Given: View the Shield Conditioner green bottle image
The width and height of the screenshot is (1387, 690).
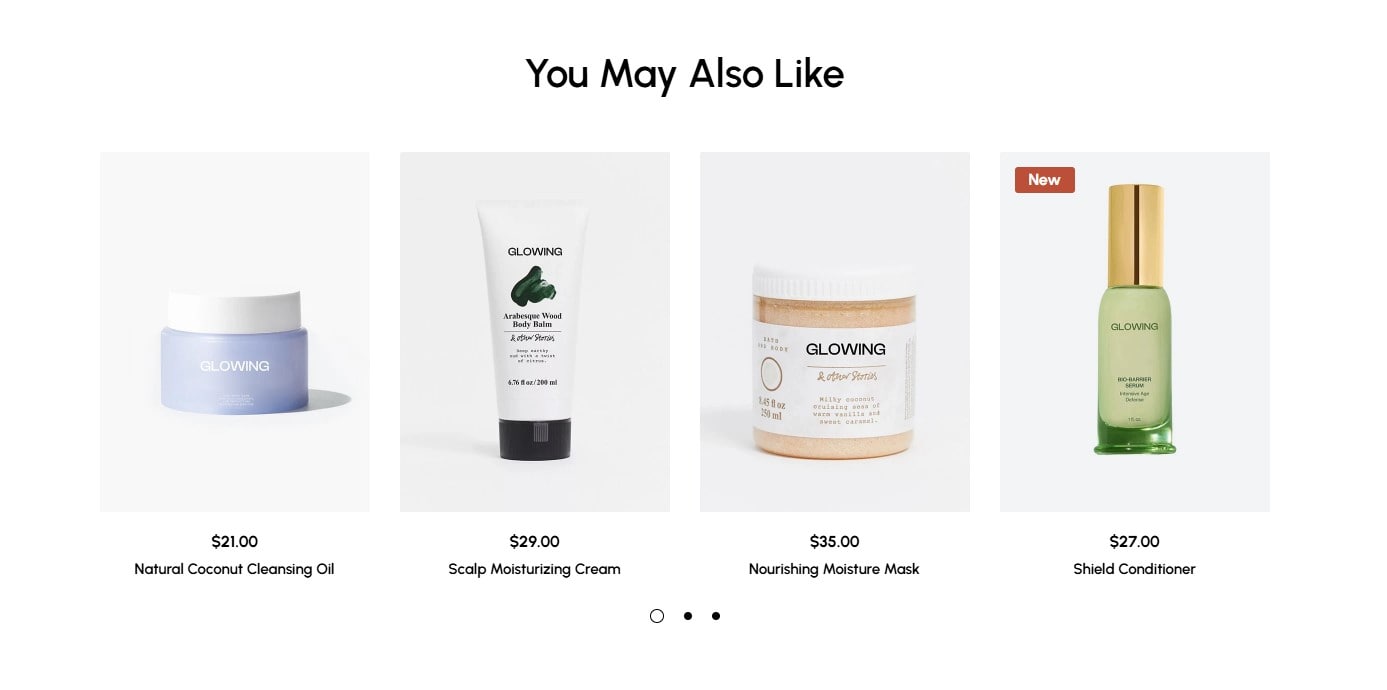Looking at the screenshot, I should [1134, 332].
